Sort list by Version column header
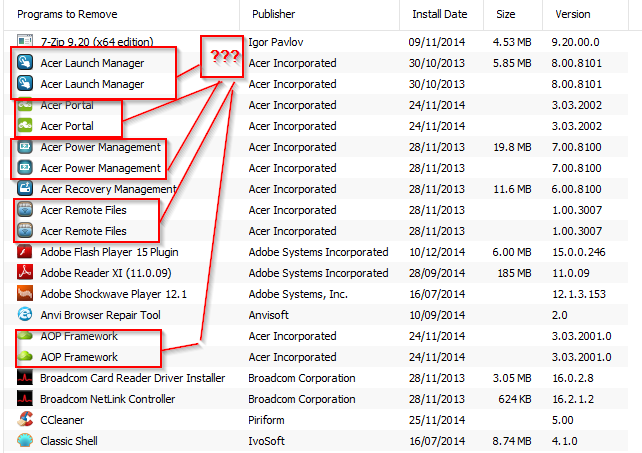This screenshot has width=642, height=453. [x=573, y=14]
